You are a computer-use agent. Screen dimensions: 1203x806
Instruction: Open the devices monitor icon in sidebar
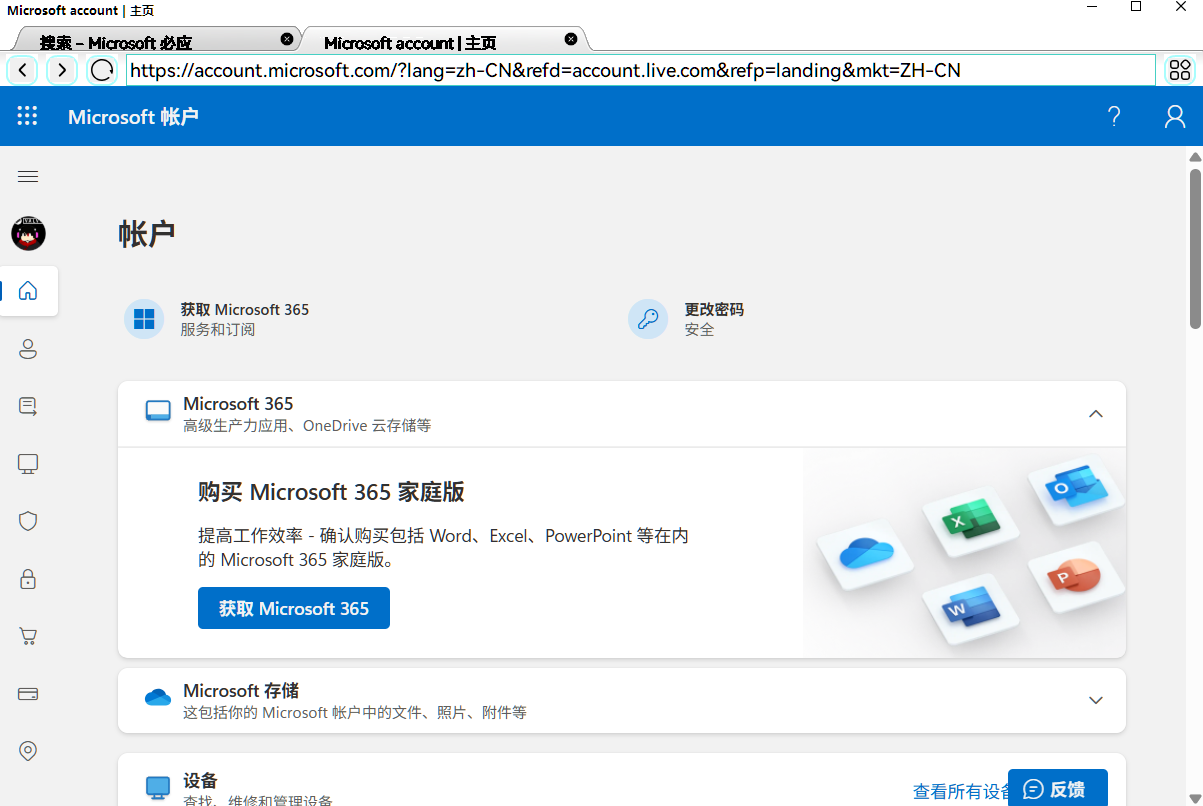click(x=28, y=464)
